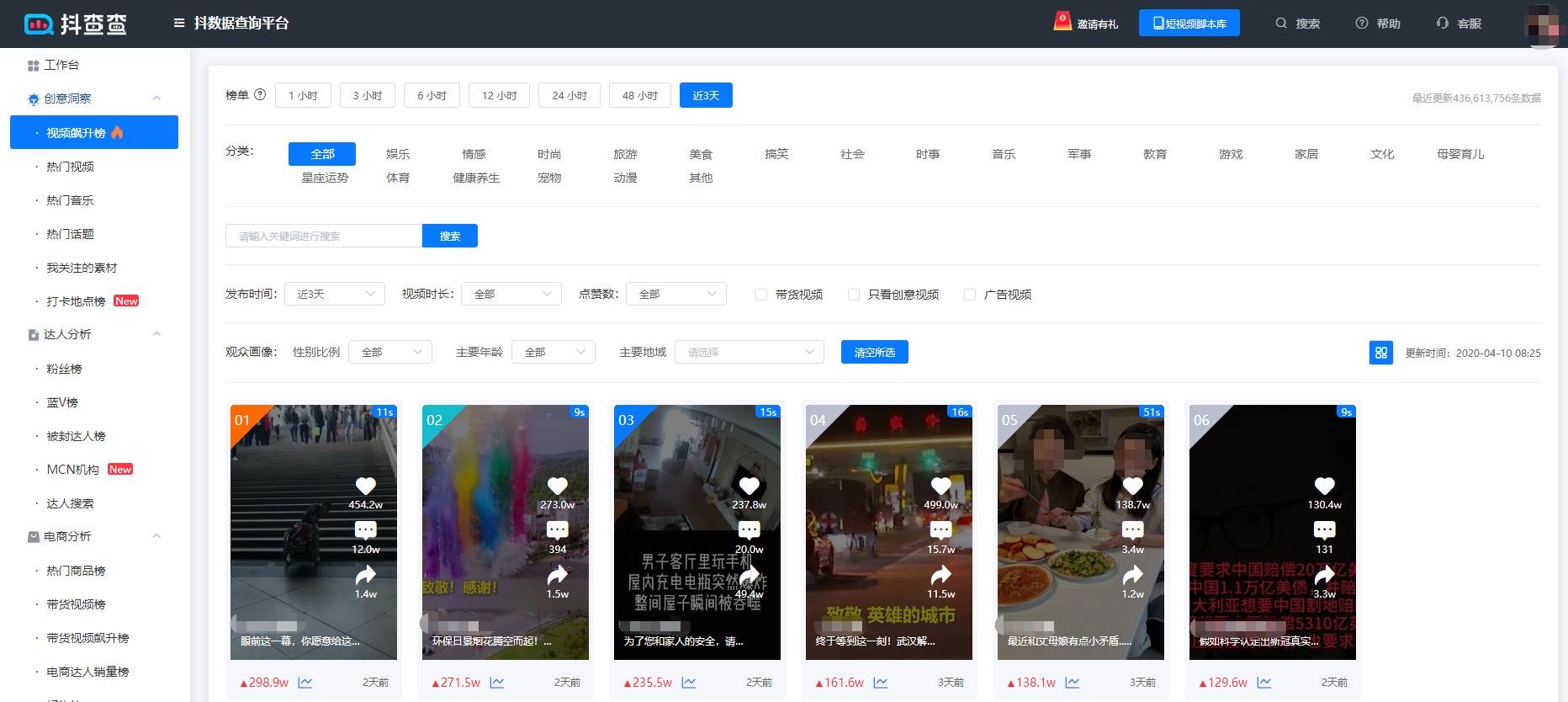Open the 点赞数 dropdown
The image size is (1568, 702).
tap(676, 294)
